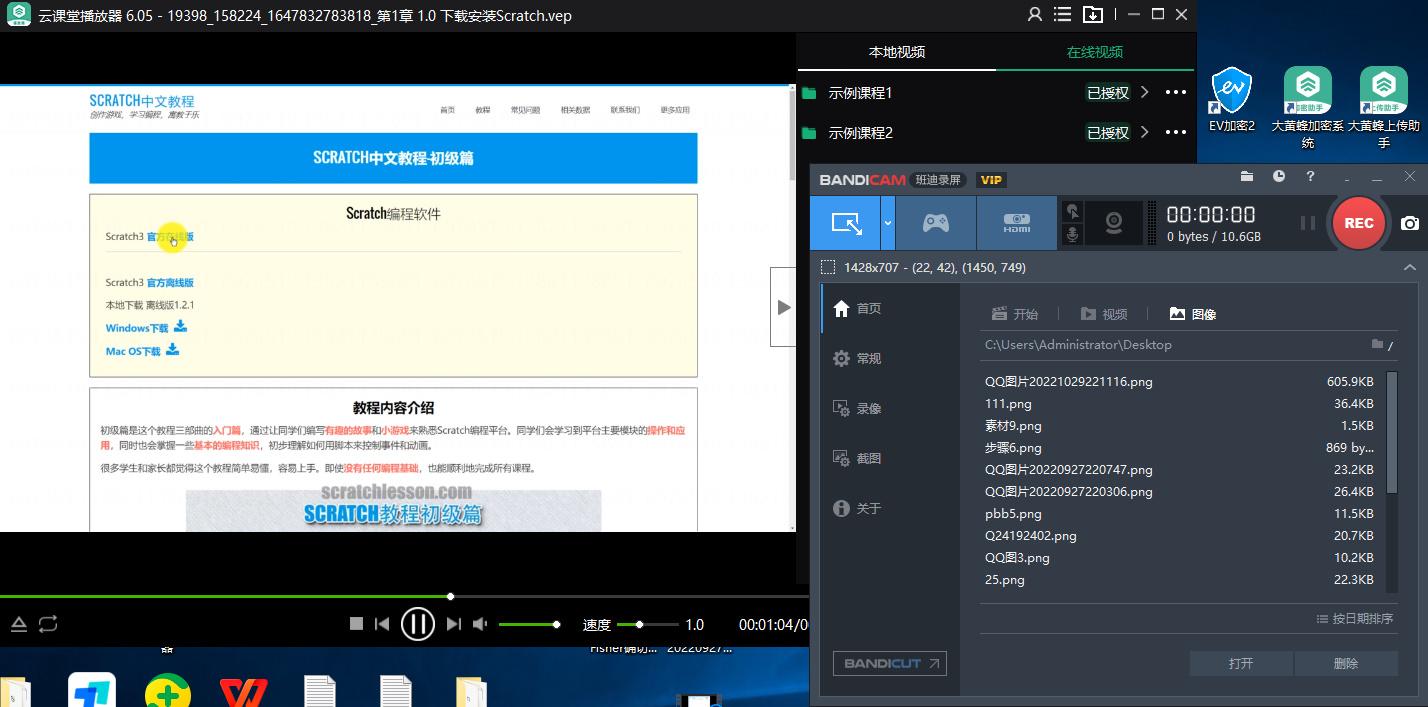Viewport: 1428px width, 707px height.
Task: Stop the video playback
Action: tap(356, 624)
